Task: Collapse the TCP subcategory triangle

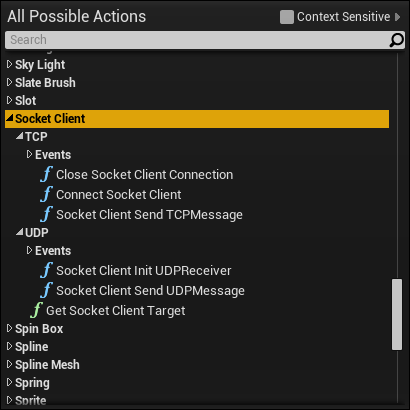Action: (20, 136)
